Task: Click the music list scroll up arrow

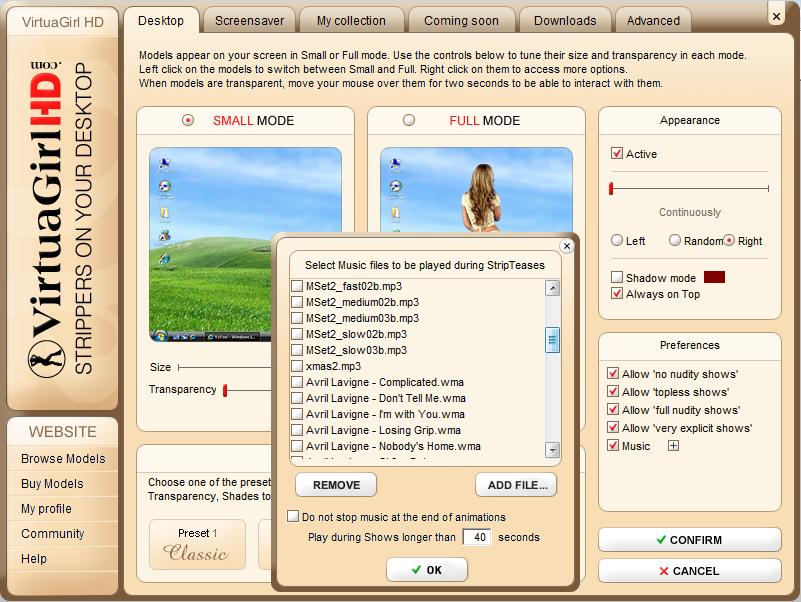Action: 552,288
